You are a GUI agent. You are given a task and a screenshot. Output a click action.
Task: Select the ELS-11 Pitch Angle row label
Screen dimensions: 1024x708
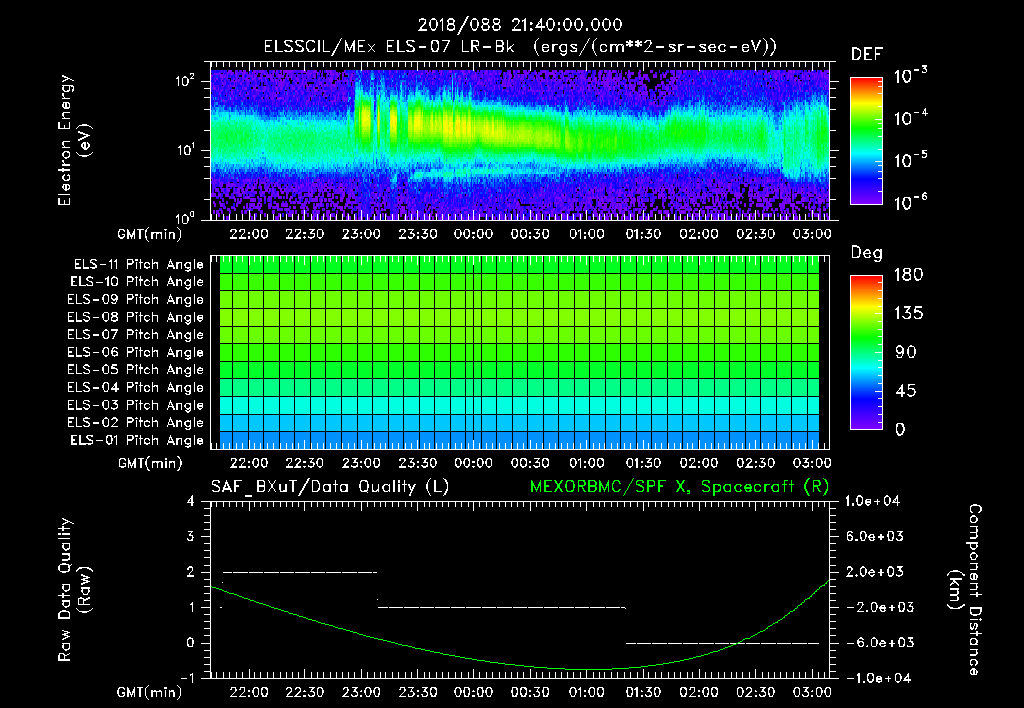(x=138, y=265)
